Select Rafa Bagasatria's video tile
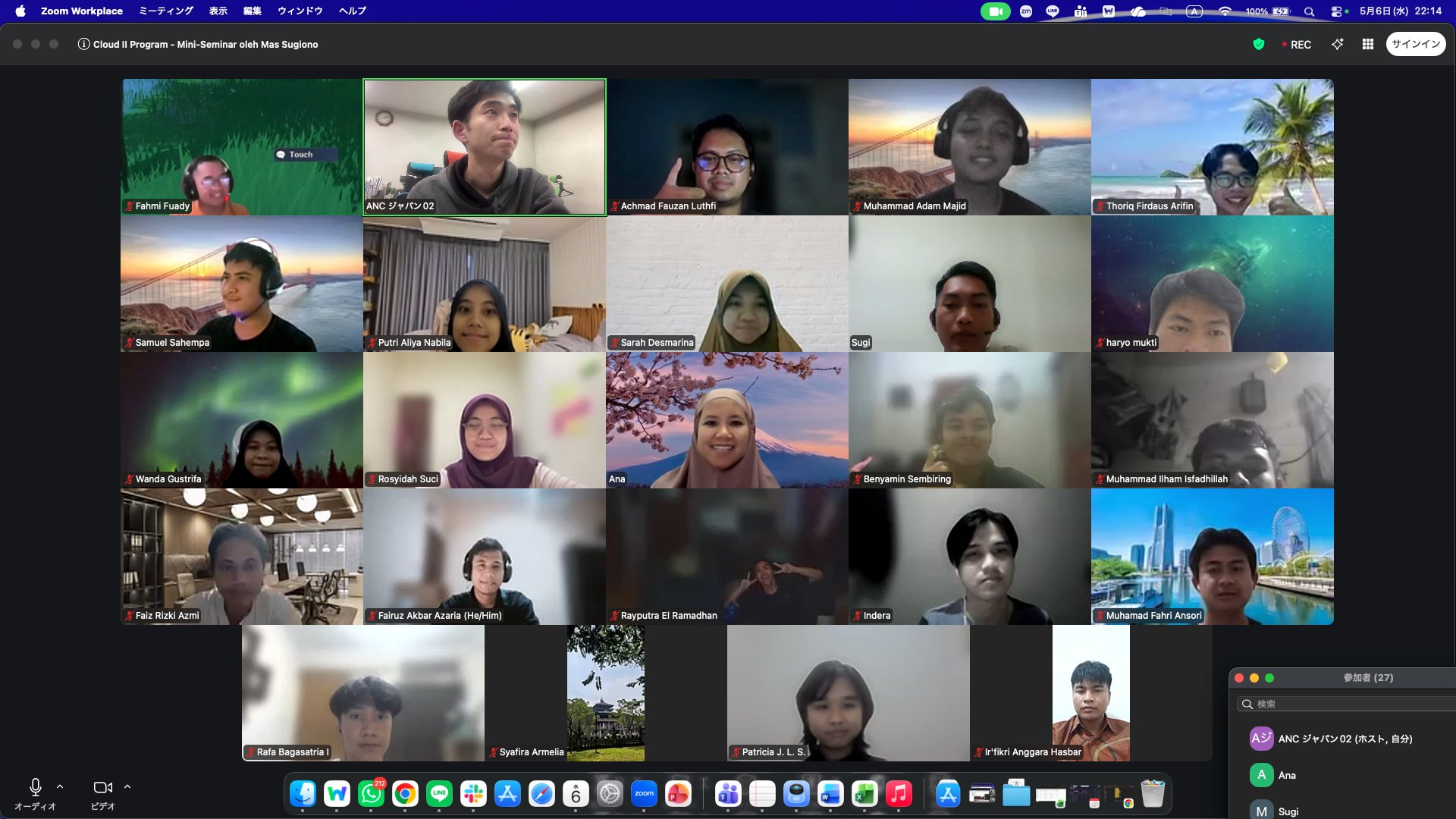Image resolution: width=1456 pixels, height=819 pixels. (363, 693)
